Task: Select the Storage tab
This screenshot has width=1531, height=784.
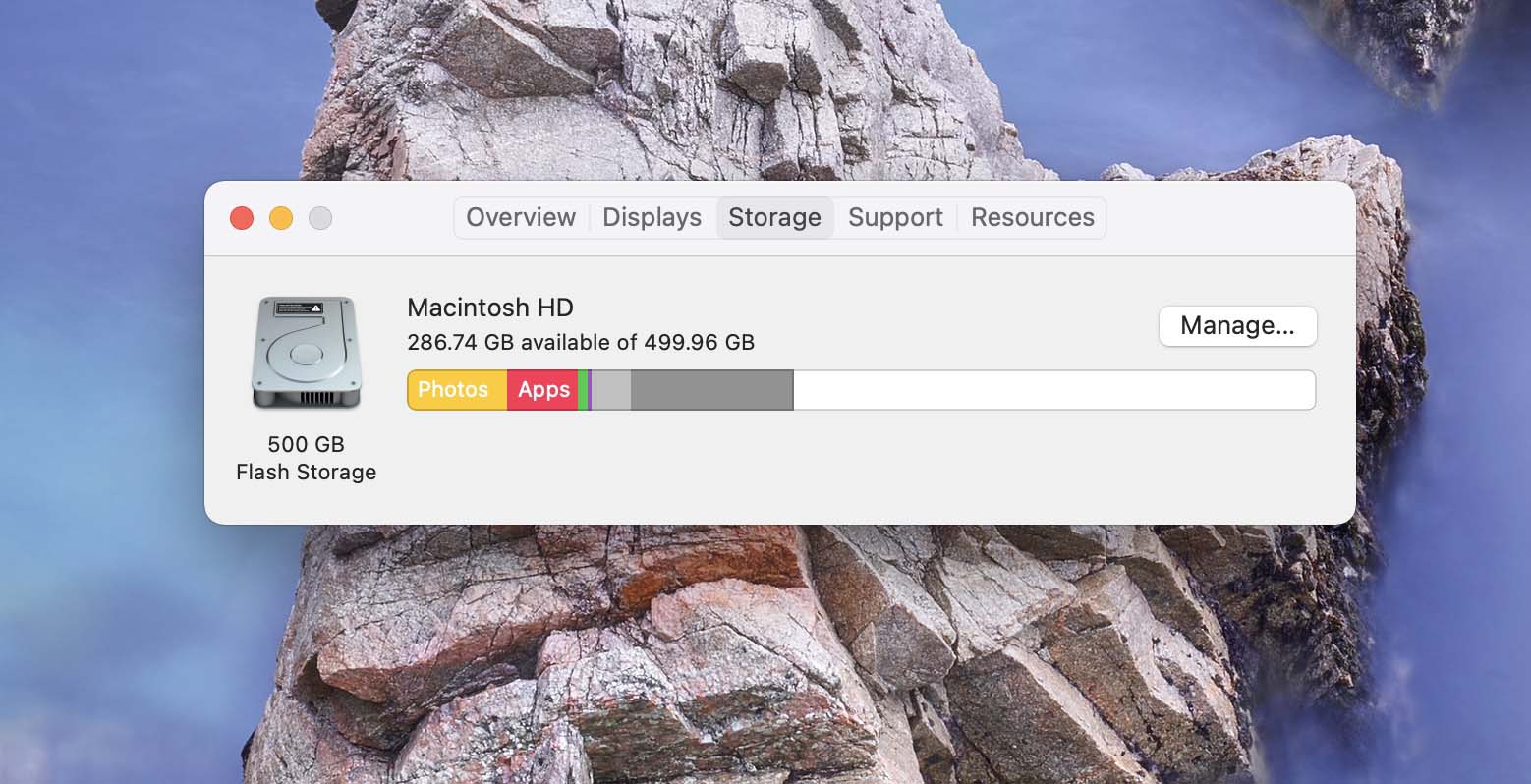Action: click(774, 217)
